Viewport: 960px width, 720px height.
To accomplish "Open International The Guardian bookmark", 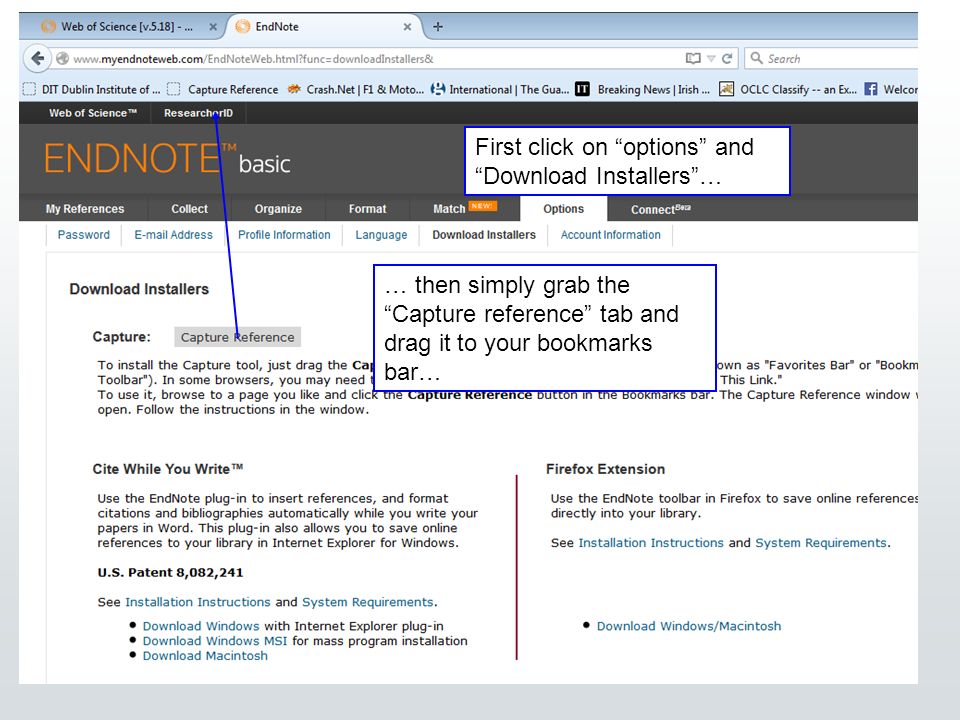I will pos(500,89).
